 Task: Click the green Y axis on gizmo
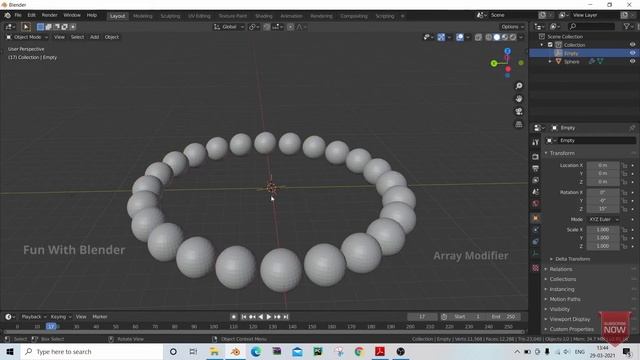click(x=494, y=63)
